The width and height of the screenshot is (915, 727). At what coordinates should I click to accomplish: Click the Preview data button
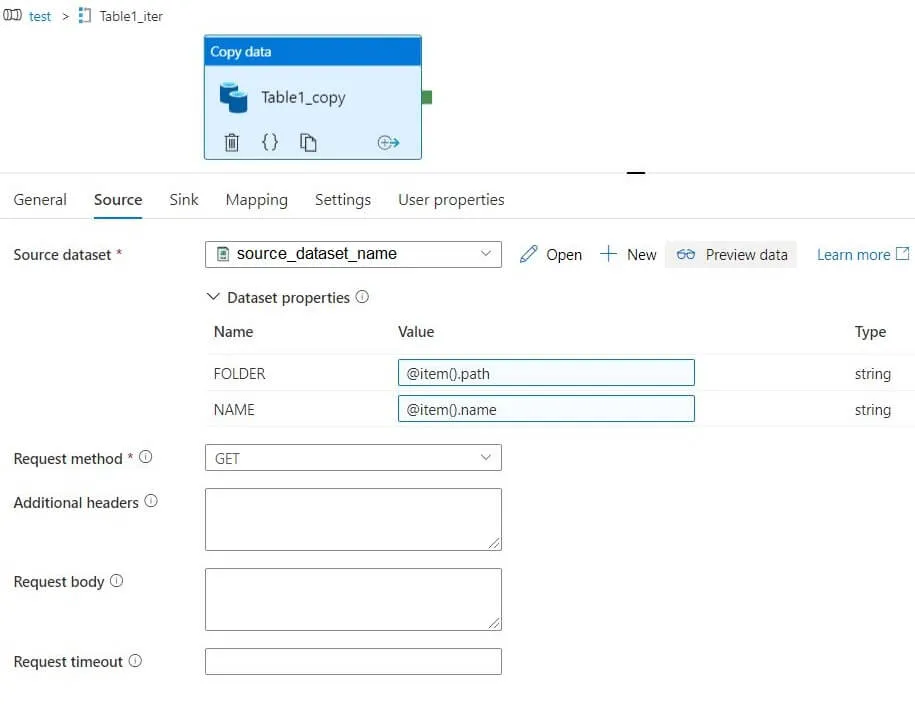click(731, 255)
